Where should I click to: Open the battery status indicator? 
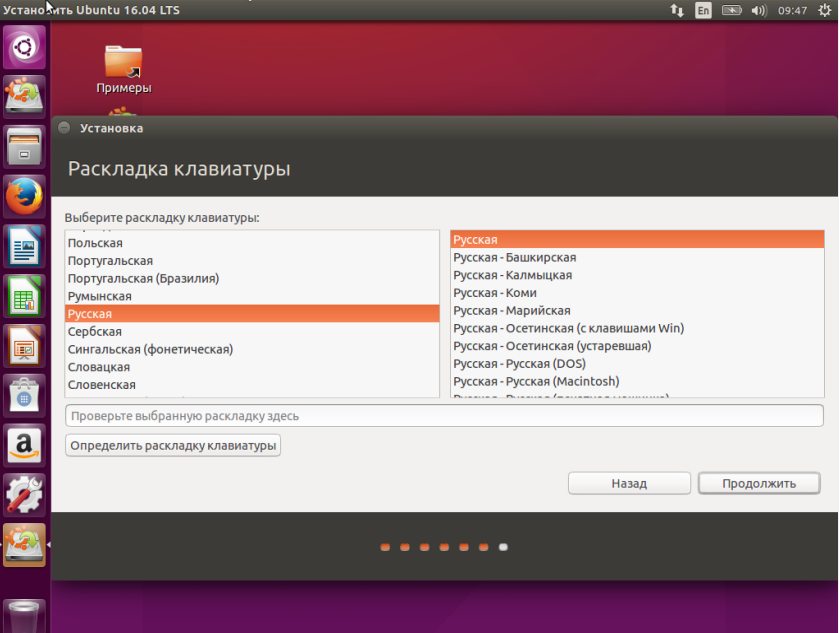(x=731, y=10)
